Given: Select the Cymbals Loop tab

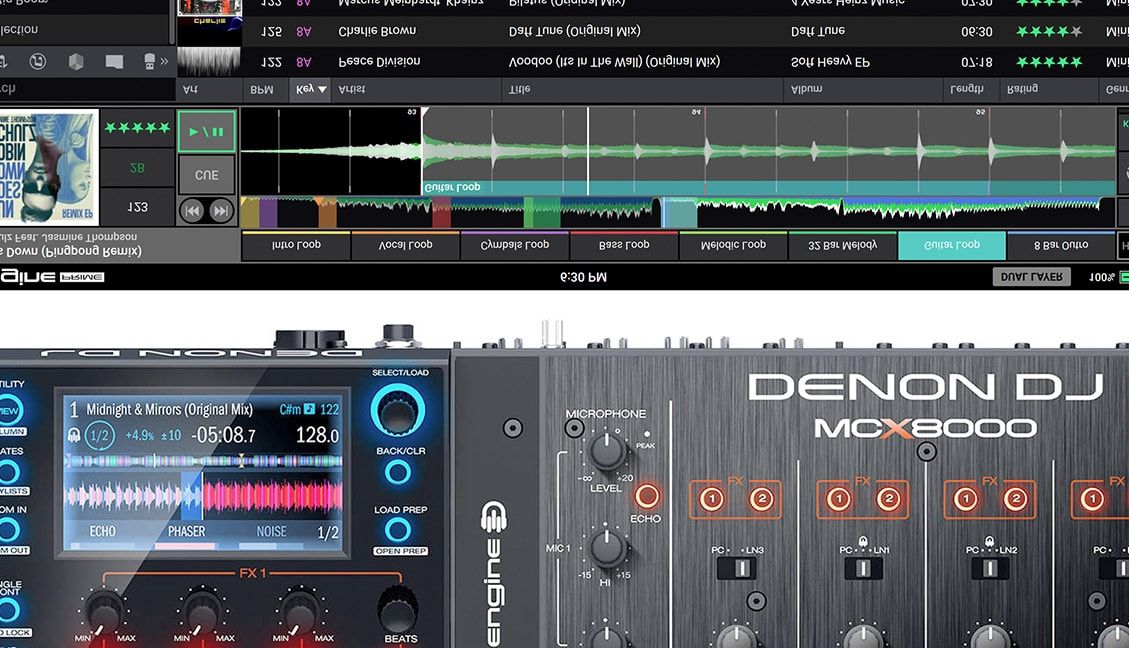Looking at the screenshot, I should (x=515, y=245).
